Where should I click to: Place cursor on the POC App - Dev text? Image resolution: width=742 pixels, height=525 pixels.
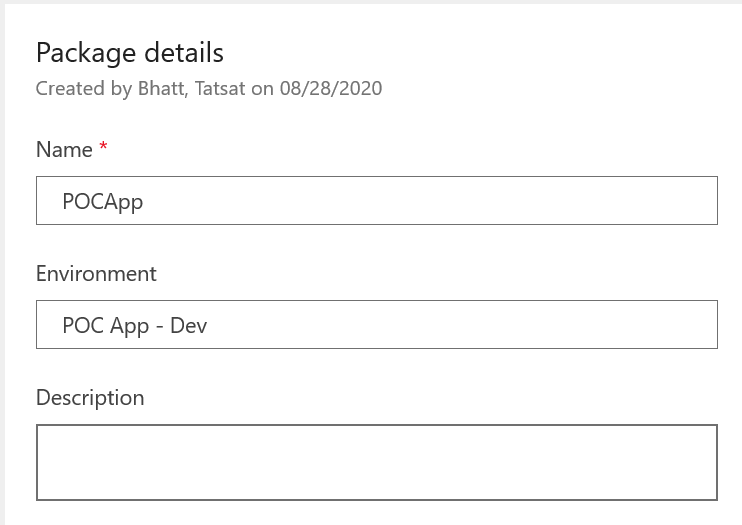tap(135, 326)
